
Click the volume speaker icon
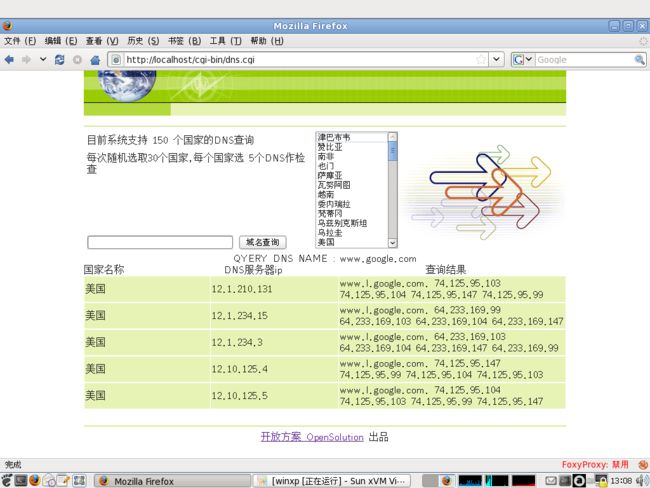coord(643,481)
